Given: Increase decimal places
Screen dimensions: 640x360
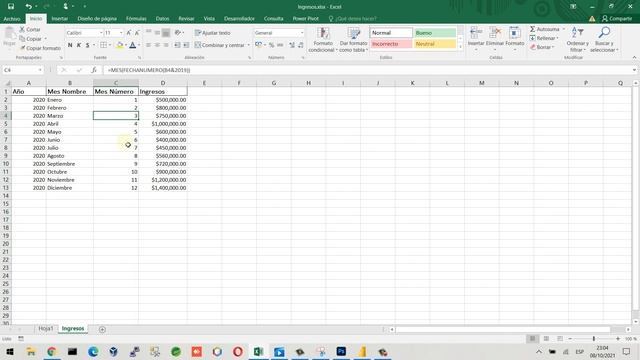Looking at the screenshot, I should click(292, 45).
